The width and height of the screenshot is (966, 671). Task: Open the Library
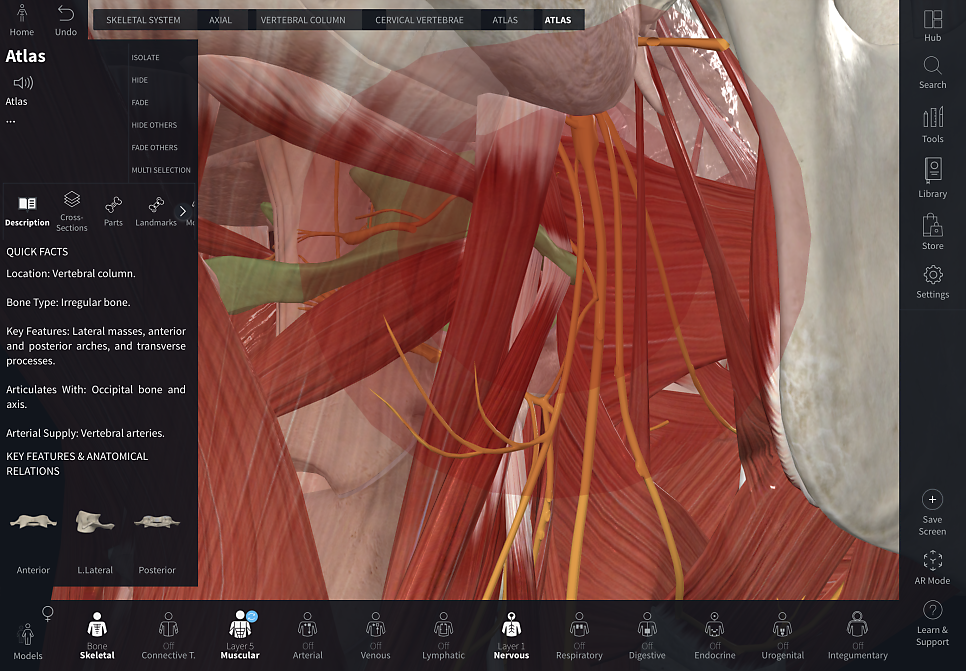tap(932, 177)
